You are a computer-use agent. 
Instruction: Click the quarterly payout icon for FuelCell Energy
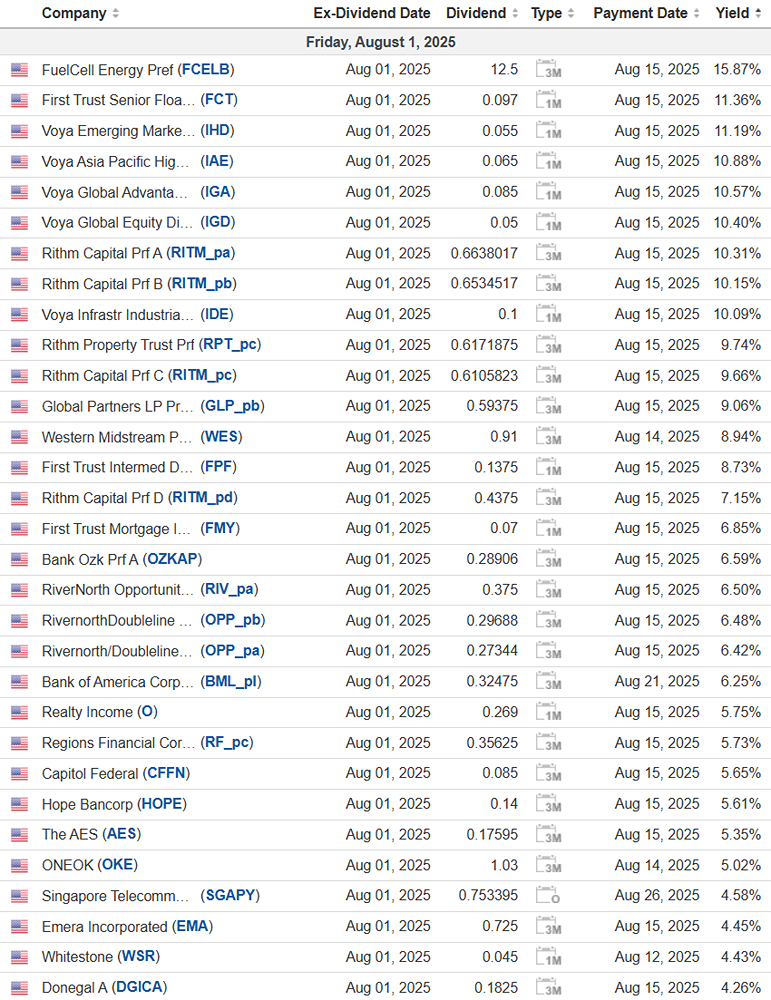(x=547, y=70)
